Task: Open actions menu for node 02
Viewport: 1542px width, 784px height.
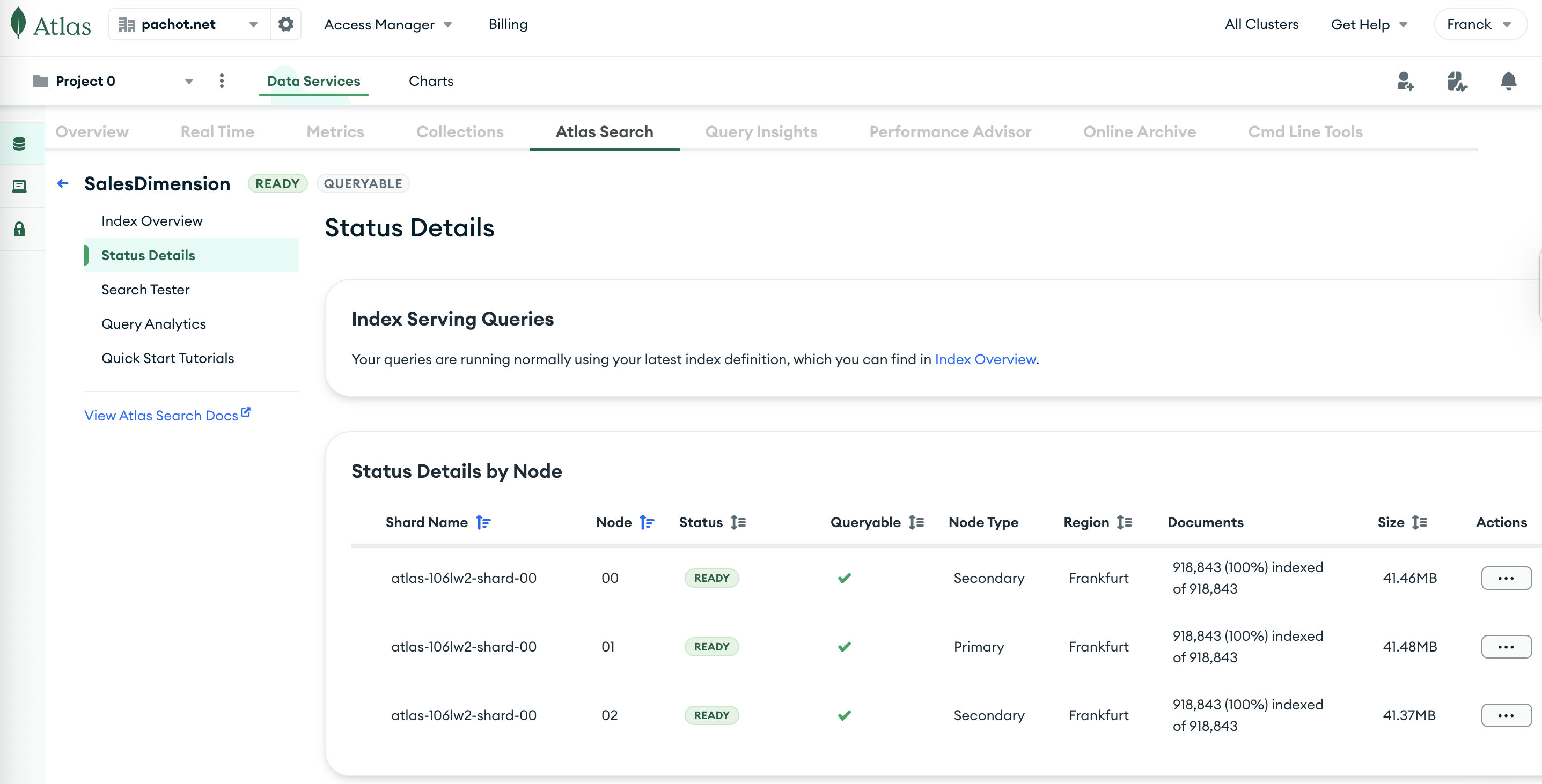Action: pyautogui.click(x=1506, y=715)
